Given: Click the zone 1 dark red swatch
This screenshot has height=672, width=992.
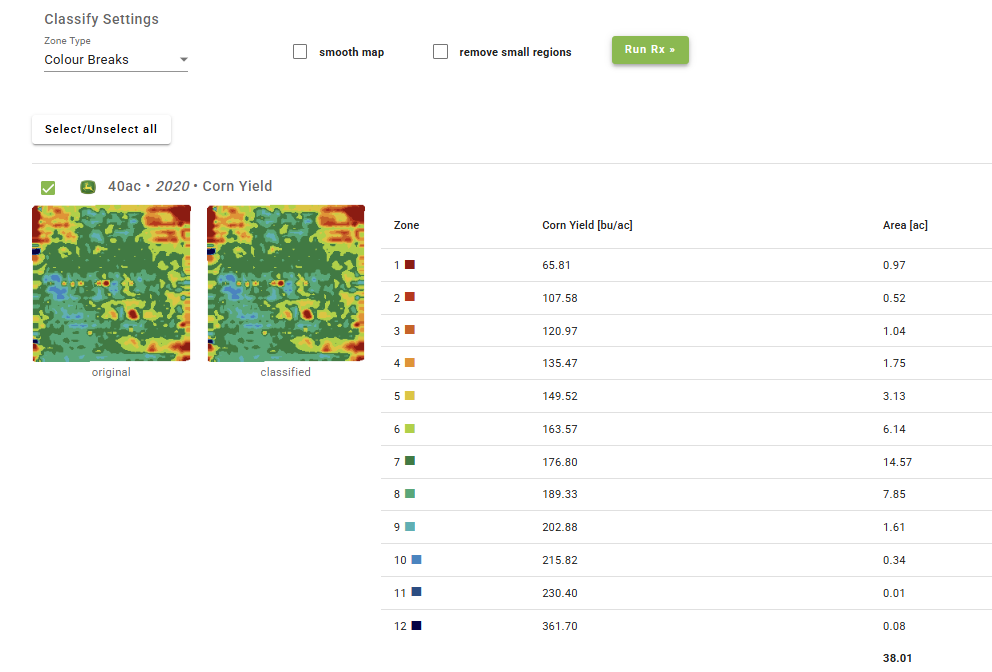Looking at the screenshot, I should tap(410, 264).
